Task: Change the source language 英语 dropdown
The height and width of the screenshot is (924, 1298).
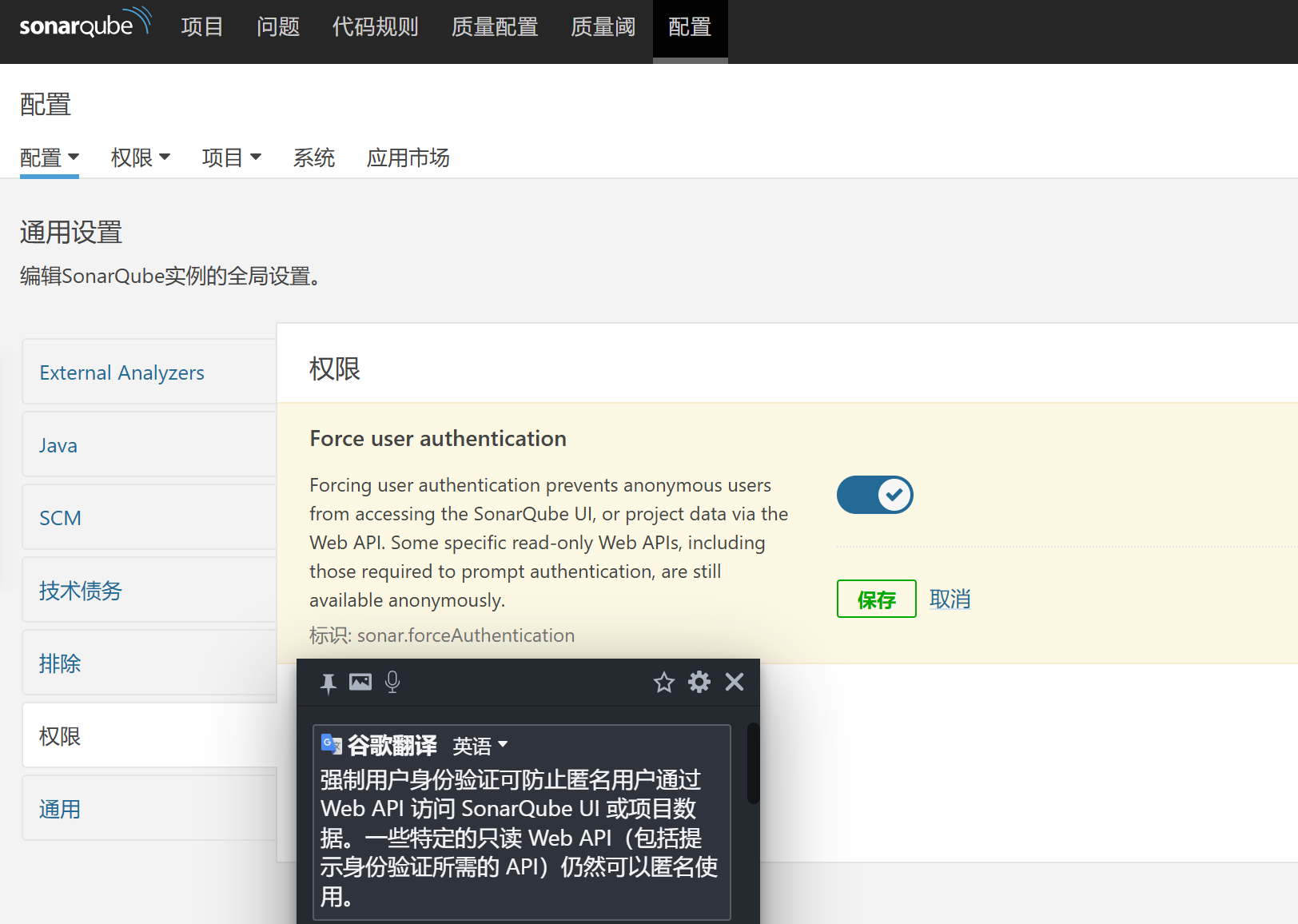Action: pyautogui.click(x=480, y=746)
